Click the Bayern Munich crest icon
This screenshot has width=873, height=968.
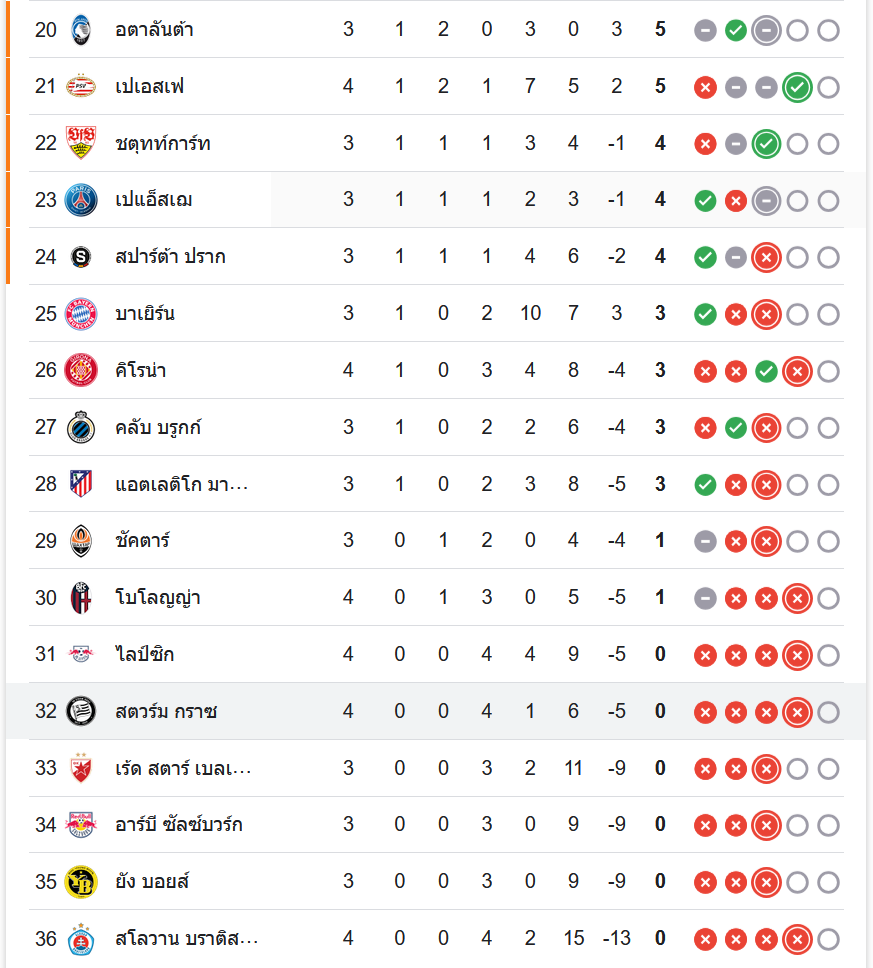(x=81, y=314)
